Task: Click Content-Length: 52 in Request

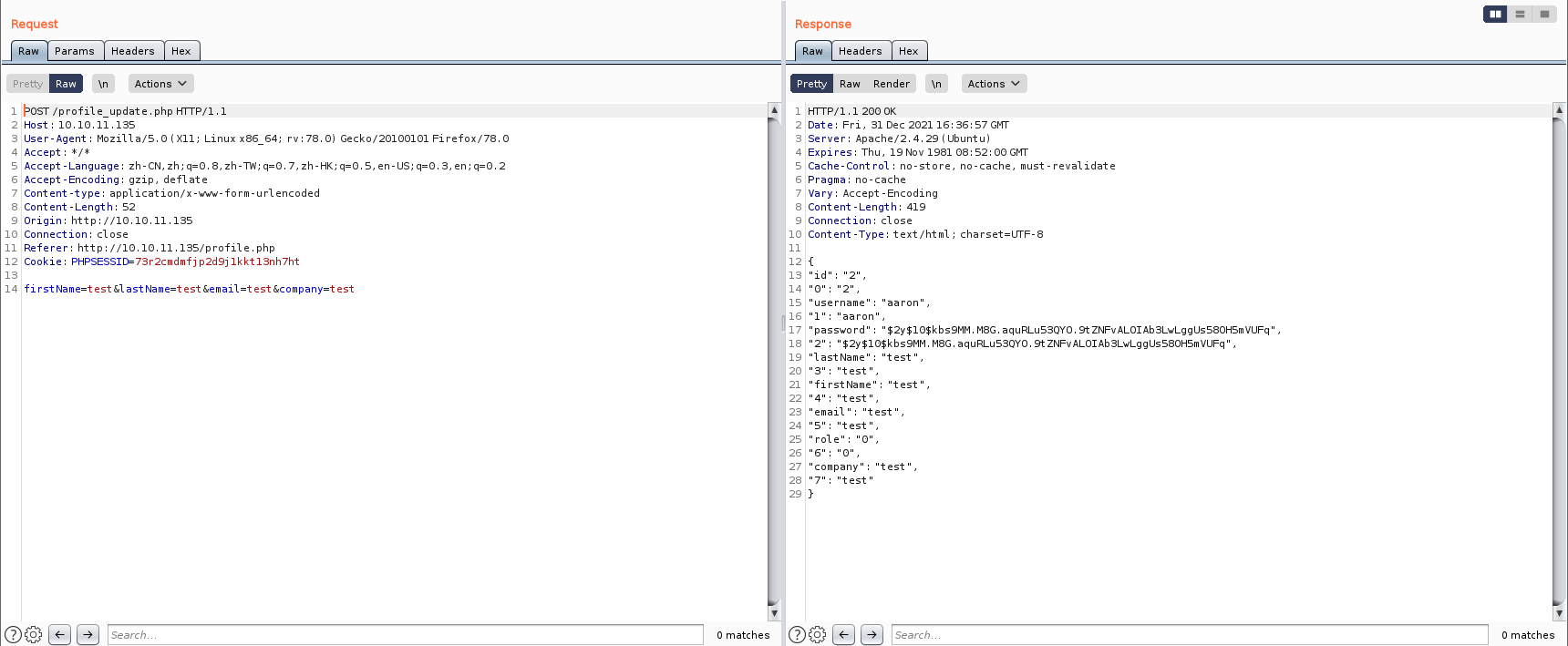Action: point(79,207)
